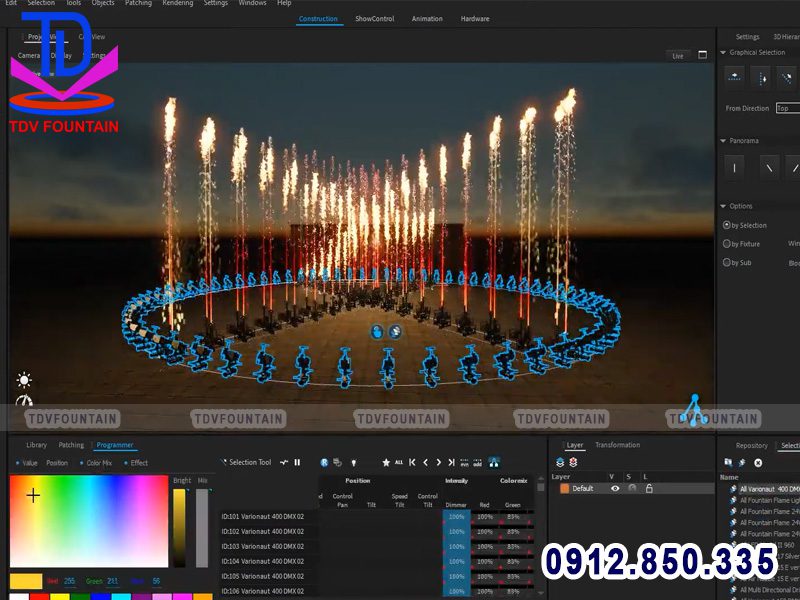Click the blue hand gizmo in viewport
The image size is (800, 600).
(377, 332)
